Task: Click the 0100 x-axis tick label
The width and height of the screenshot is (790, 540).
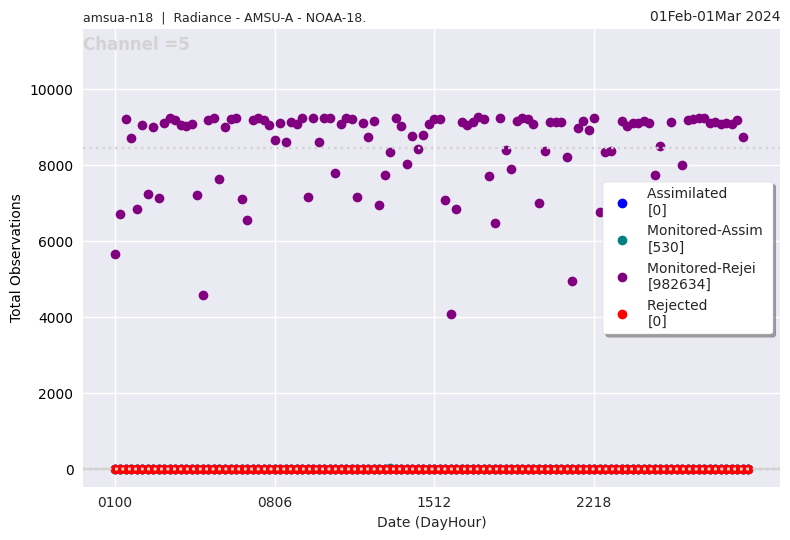Action: [x=115, y=502]
